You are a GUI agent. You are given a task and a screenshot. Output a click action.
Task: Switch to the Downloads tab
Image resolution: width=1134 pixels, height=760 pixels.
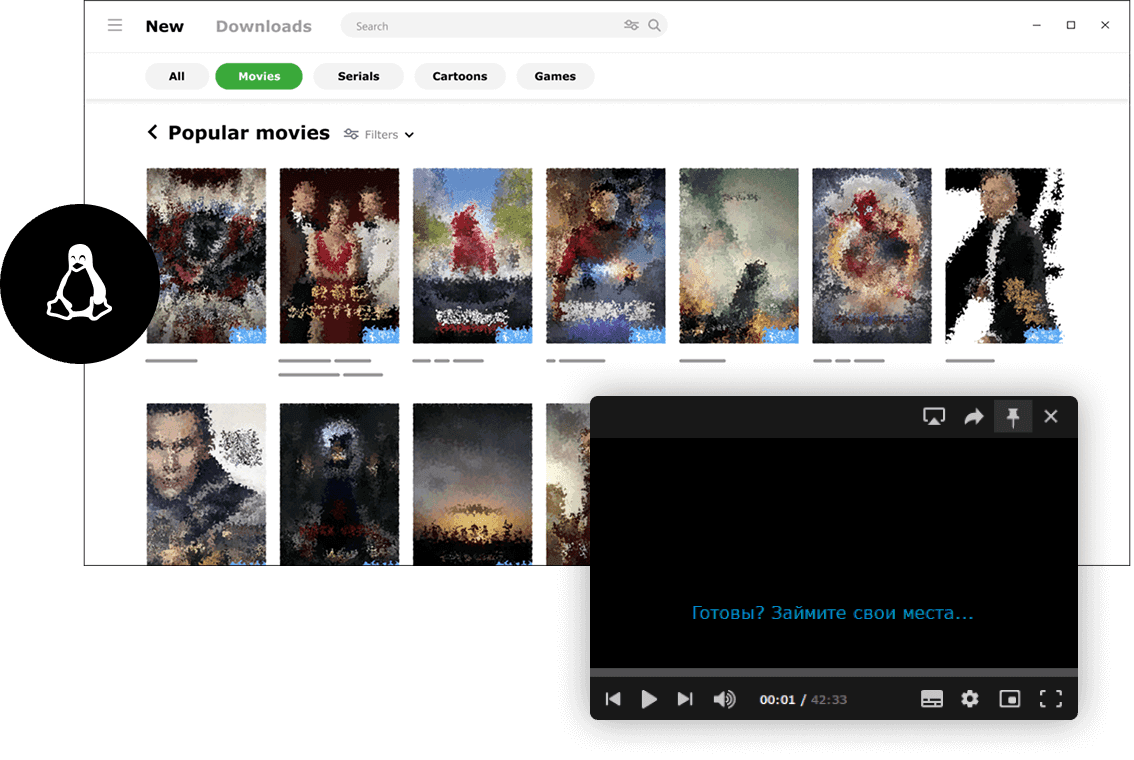click(x=263, y=26)
